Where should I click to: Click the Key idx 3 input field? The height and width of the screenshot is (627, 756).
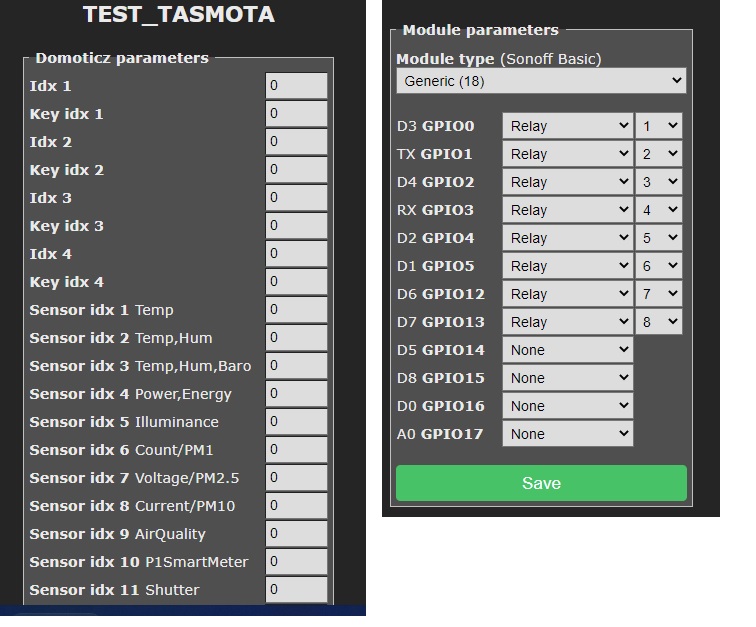pyautogui.click(x=296, y=226)
